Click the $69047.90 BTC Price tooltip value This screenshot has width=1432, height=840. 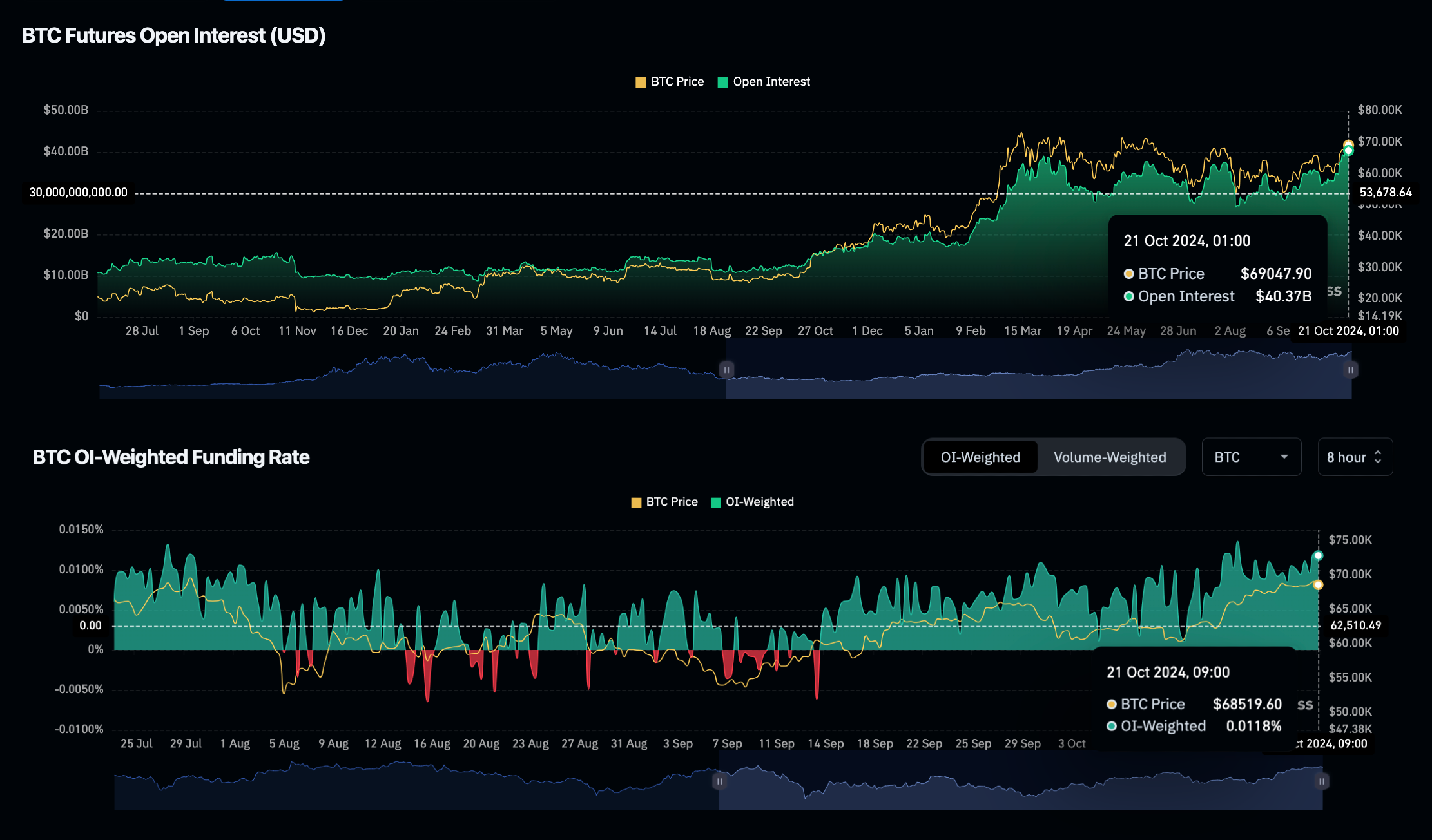[1276, 274]
